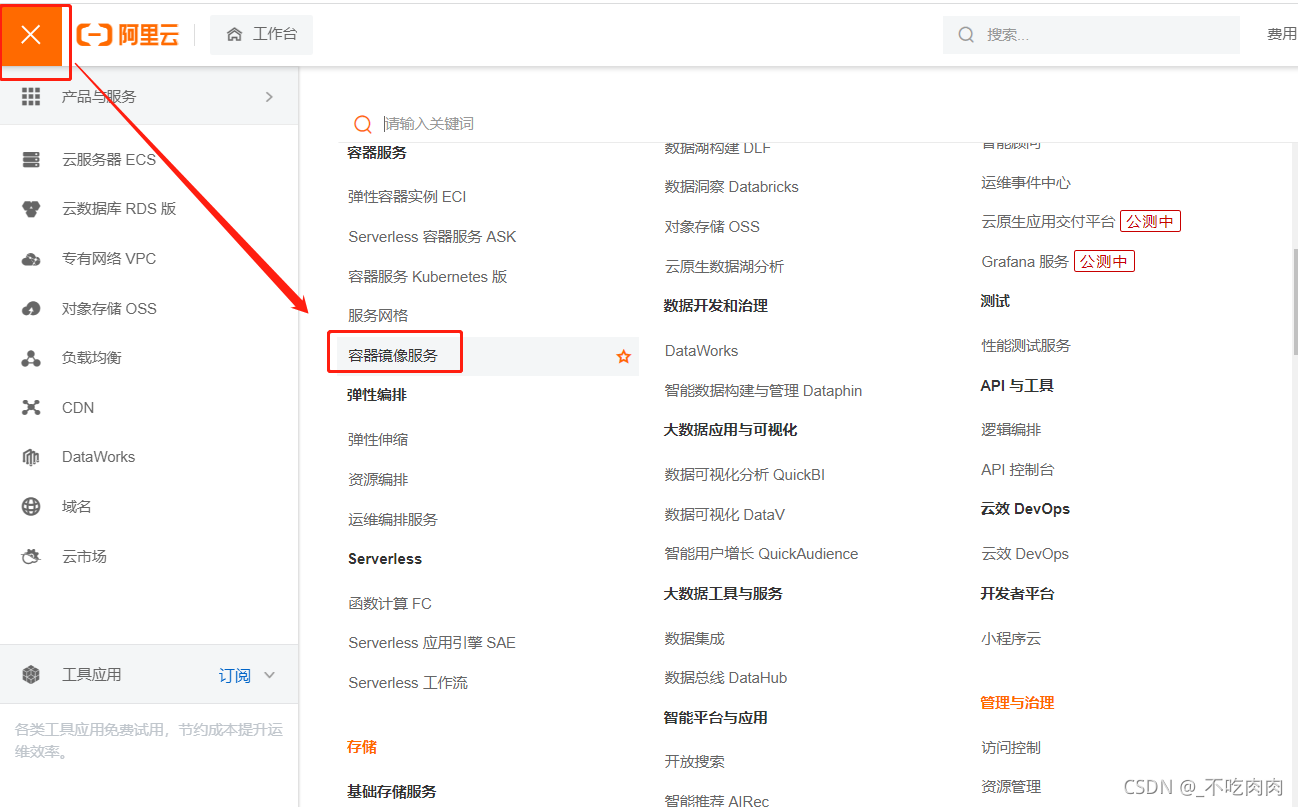Viewport: 1298px width, 807px height.
Task: Expand the 工具应用 dropdown chevron
Action: coord(269,675)
